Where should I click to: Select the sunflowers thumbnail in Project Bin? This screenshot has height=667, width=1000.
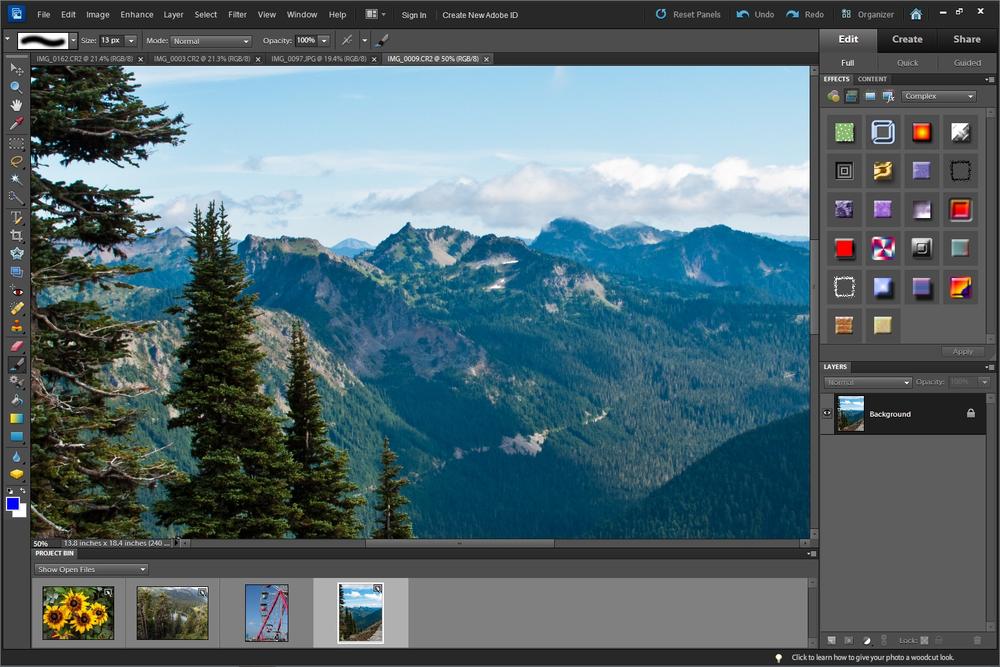(78, 613)
